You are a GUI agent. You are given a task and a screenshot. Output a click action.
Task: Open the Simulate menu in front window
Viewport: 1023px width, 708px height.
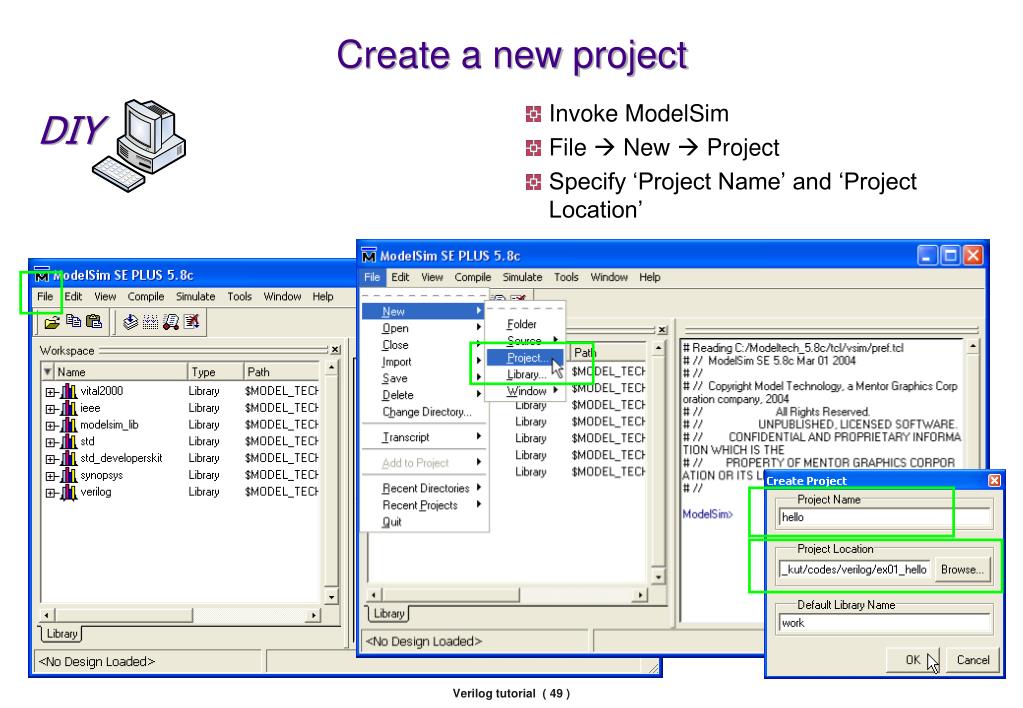[x=522, y=277]
